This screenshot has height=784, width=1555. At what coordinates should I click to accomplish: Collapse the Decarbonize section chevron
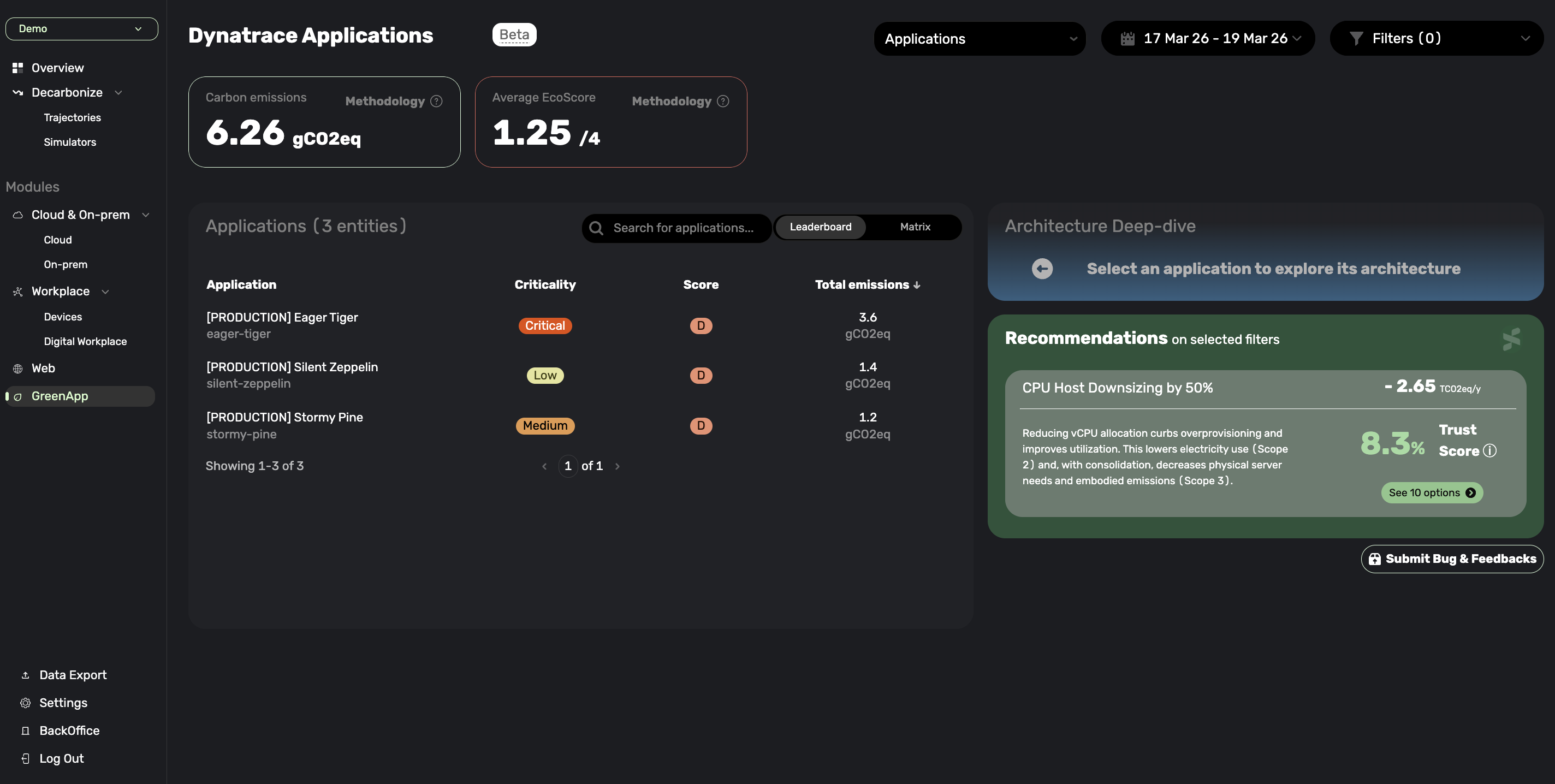[118, 92]
